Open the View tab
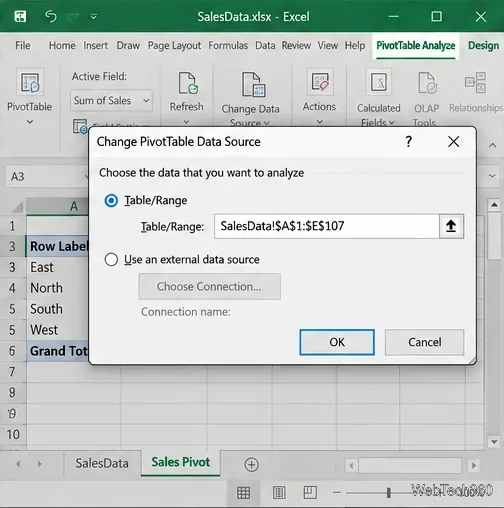This screenshot has width=504, height=508. pyautogui.click(x=327, y=45)
